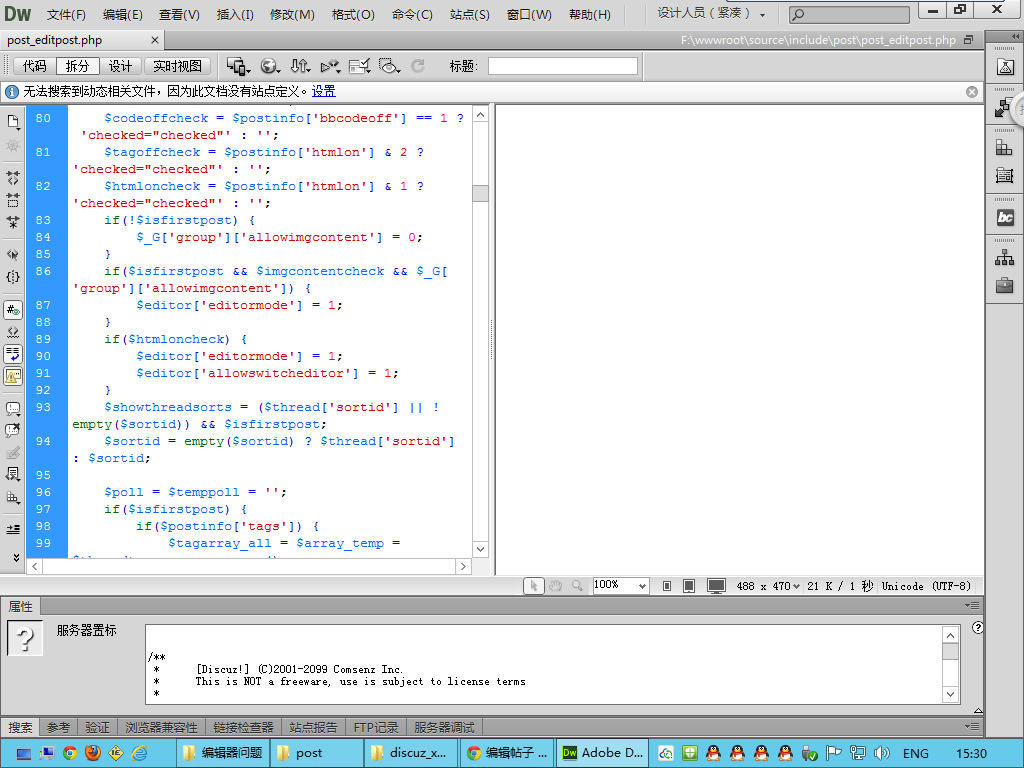Expand the collapsed right panel dock arrows
Image resolution: width=1024 pixels, height=768 pixels.
coord(1015,37)
